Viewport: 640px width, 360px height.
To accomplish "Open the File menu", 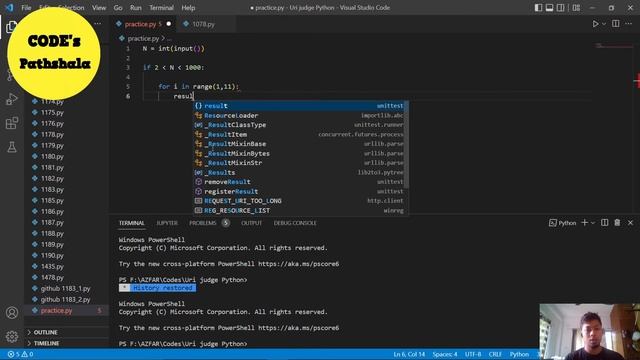I will pyautogui.click(x=26, y=8).
